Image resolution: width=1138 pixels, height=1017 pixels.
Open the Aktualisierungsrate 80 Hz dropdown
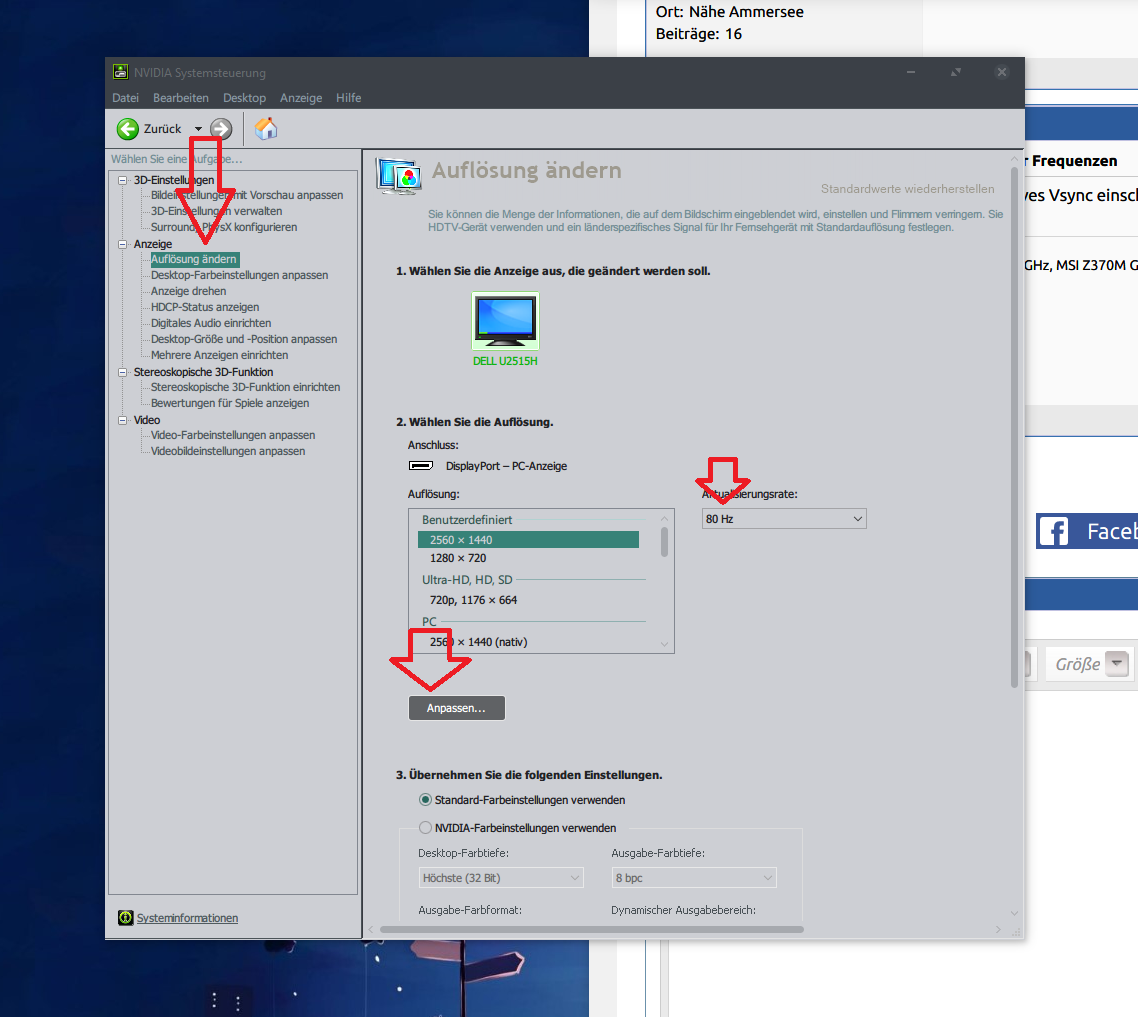coord(784,519)
